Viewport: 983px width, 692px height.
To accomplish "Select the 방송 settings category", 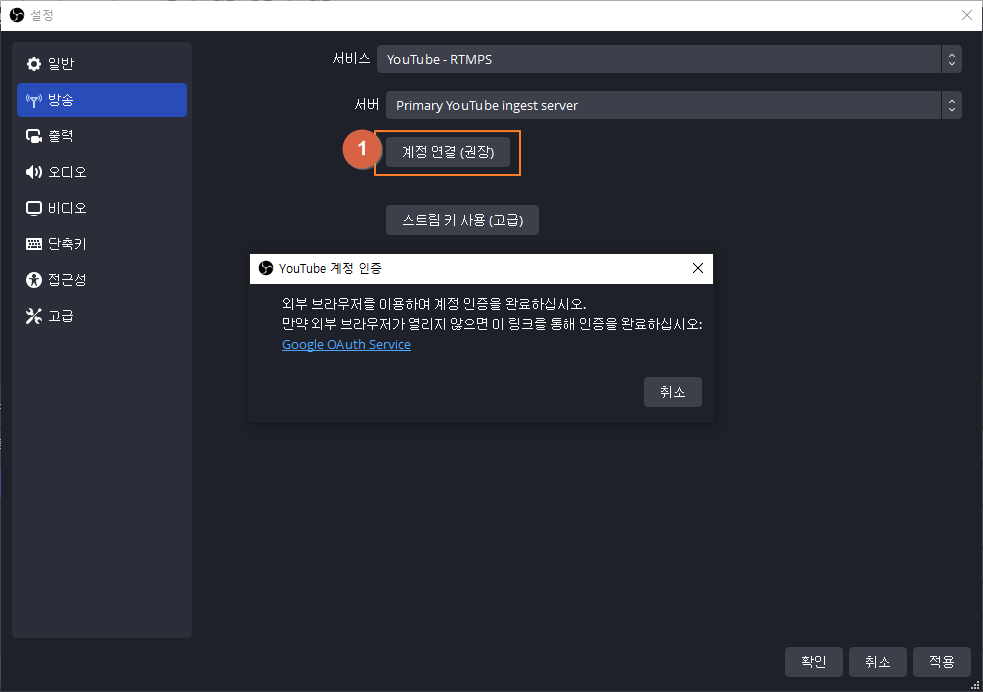I will pyautogui.click(x=102, y=100).
